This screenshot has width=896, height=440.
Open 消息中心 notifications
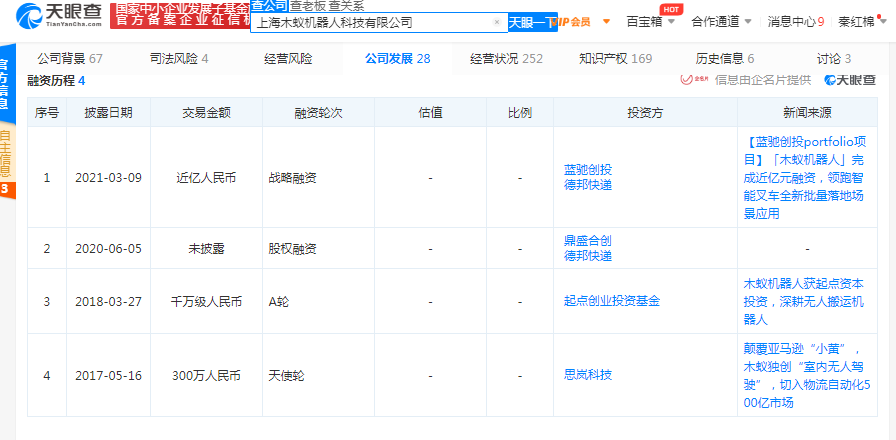[795, 22]
